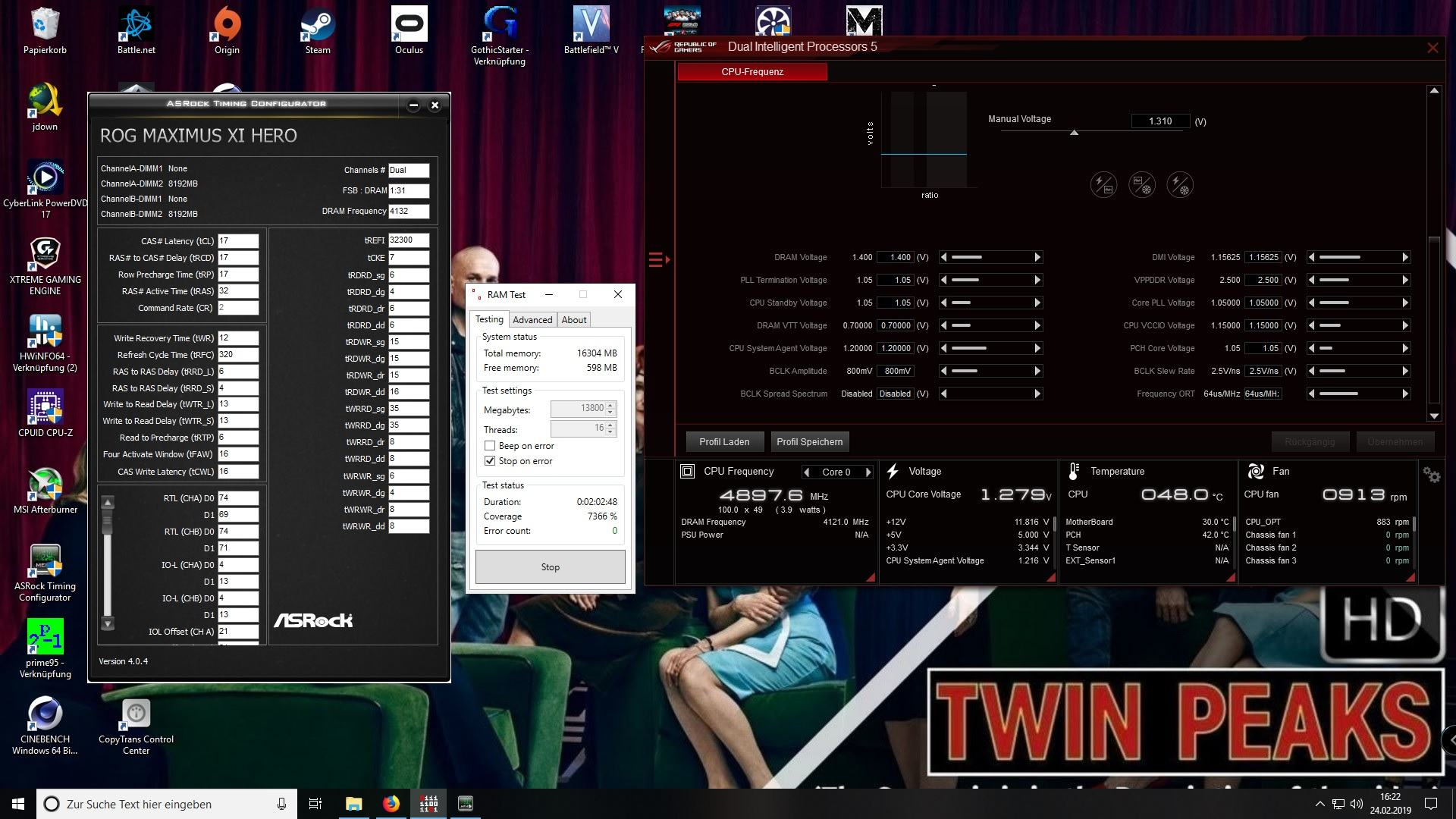The height and width of the screenshot is (819, 1456).
Task: Show hidden system tray icons chevron
Action: pos(1319,804)
